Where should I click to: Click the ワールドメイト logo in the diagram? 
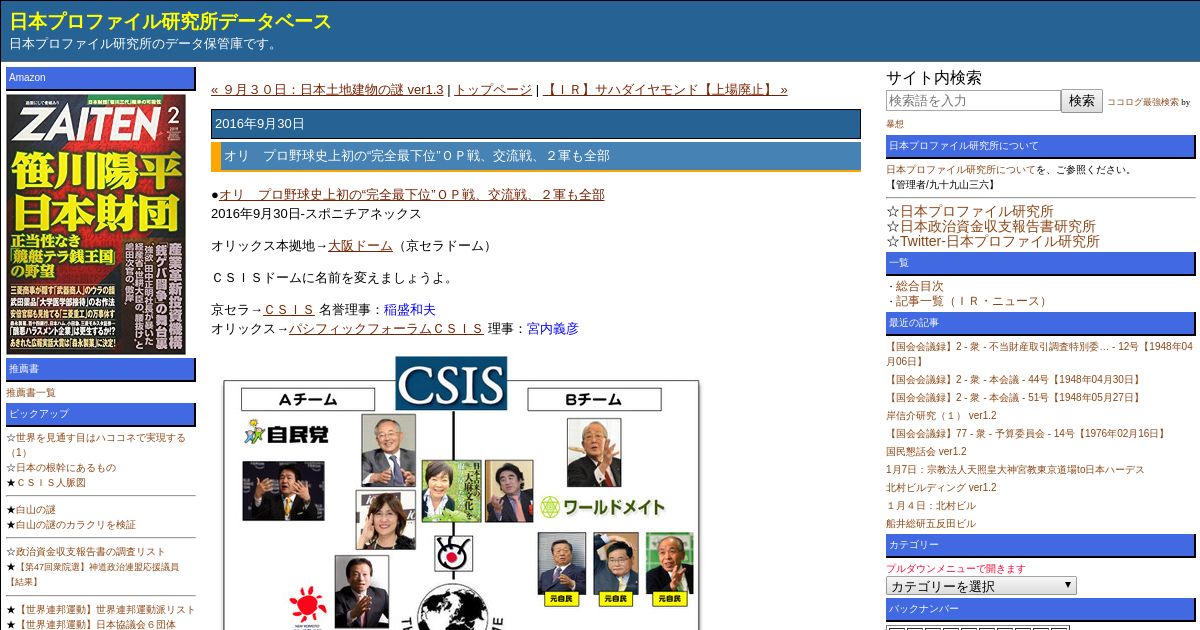click(x=603, y=507)
